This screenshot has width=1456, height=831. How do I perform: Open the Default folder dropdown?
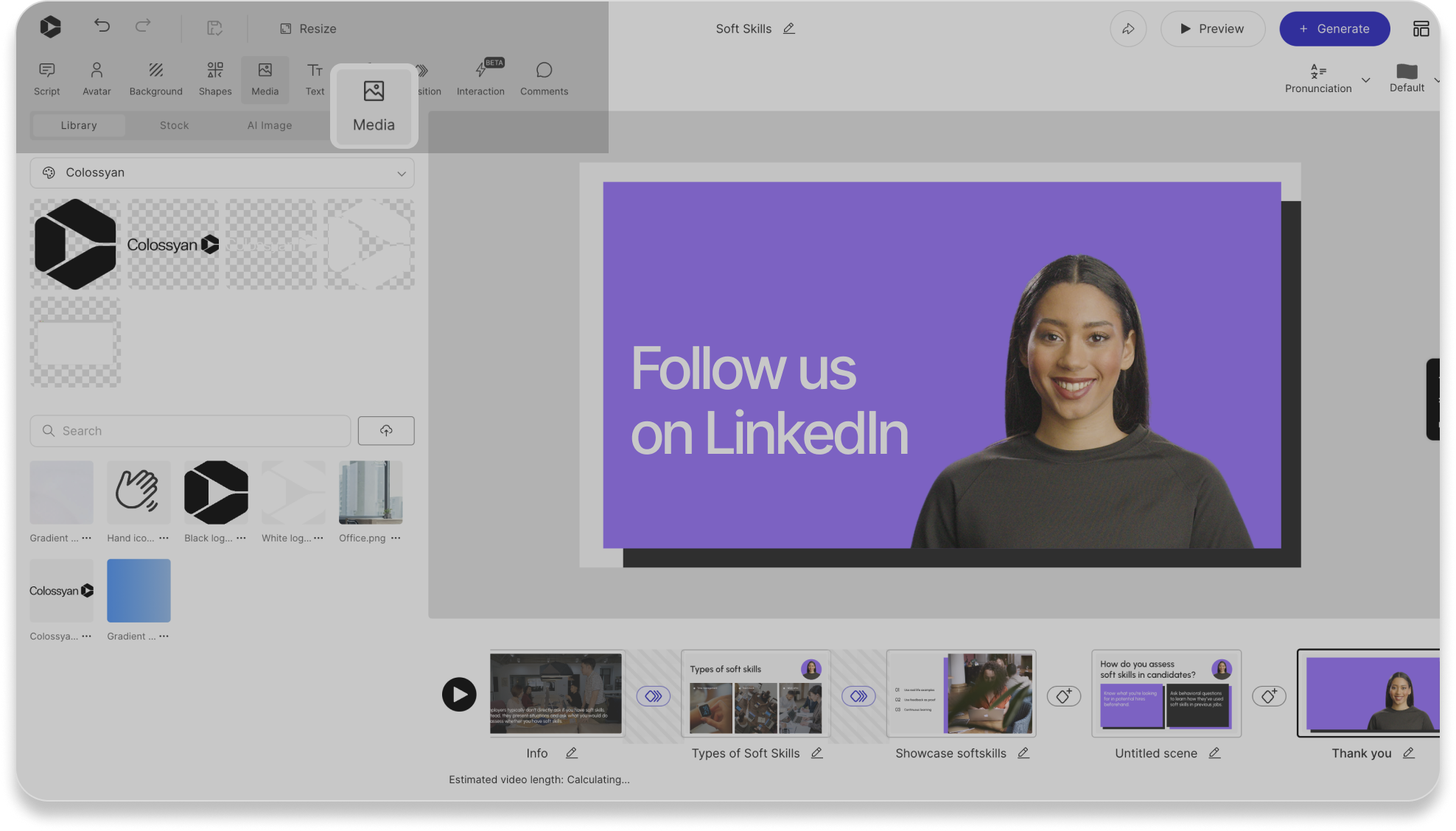coord(1414,78)
